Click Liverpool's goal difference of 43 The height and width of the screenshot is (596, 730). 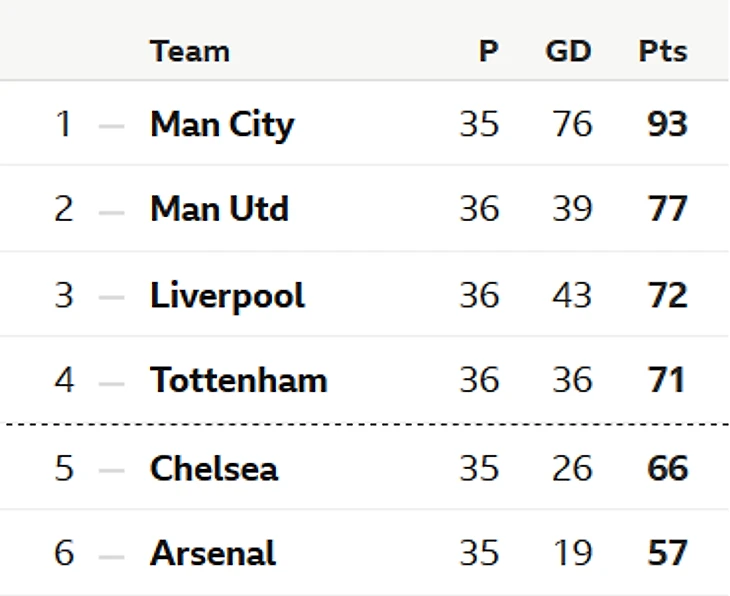pyautogui.click(x=572, y=296)
